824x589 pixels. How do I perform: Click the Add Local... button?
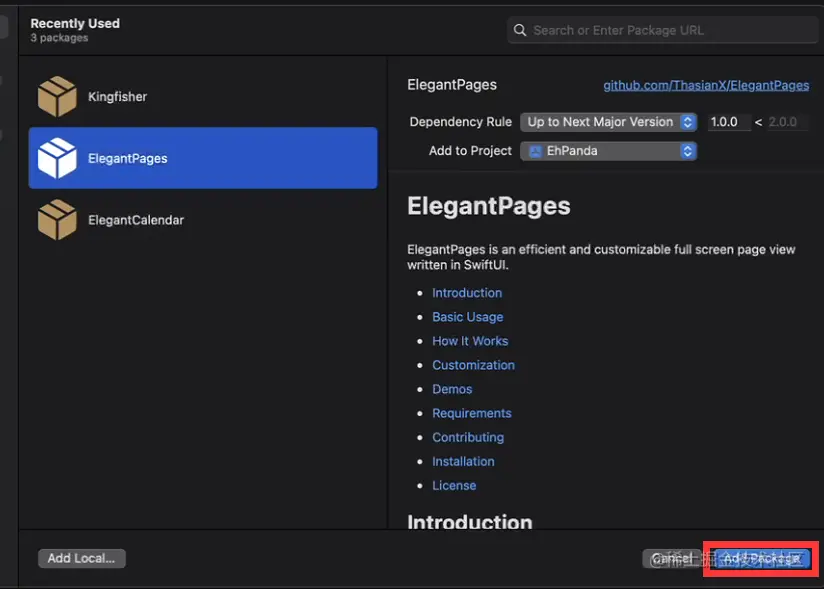81,558
